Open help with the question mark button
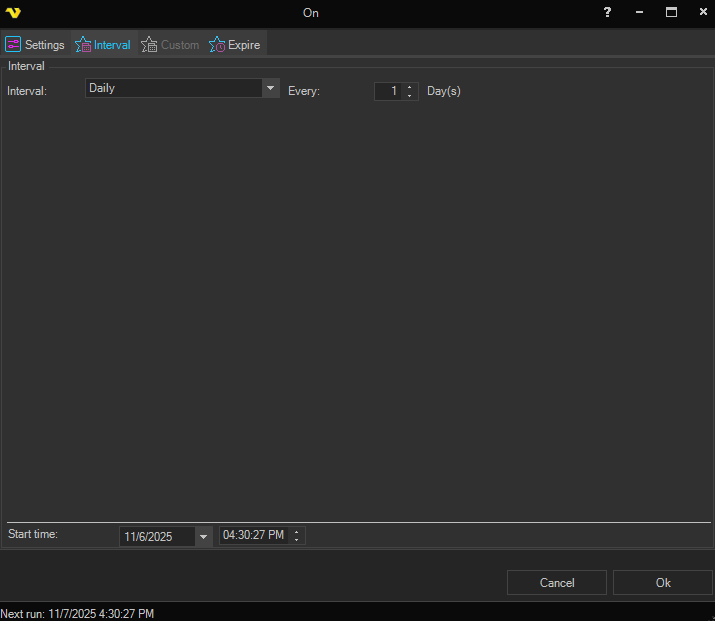 coord(607,13)
